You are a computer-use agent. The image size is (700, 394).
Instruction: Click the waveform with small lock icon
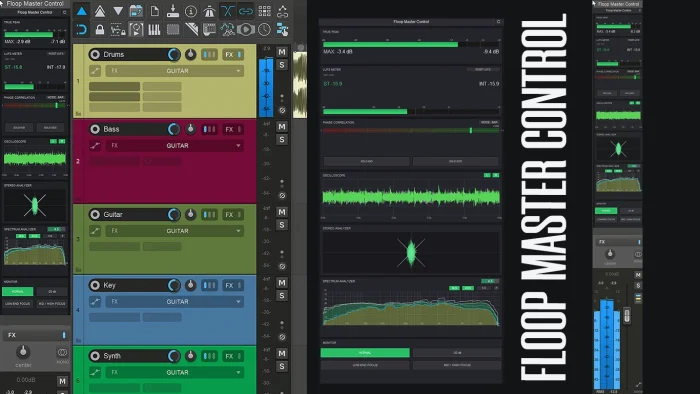coord(118,30)
